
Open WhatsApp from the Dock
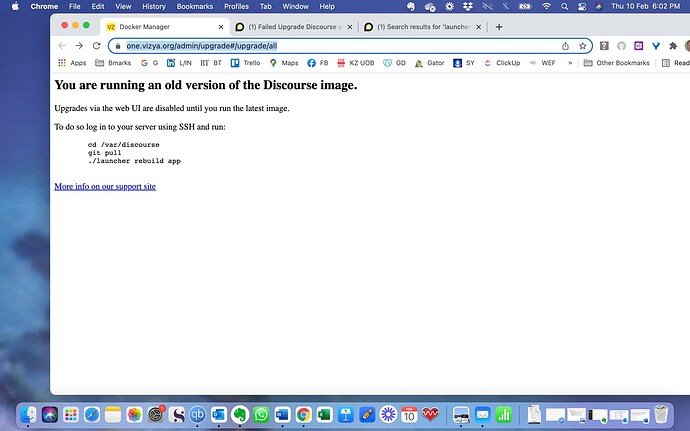(x=261, y=414)
